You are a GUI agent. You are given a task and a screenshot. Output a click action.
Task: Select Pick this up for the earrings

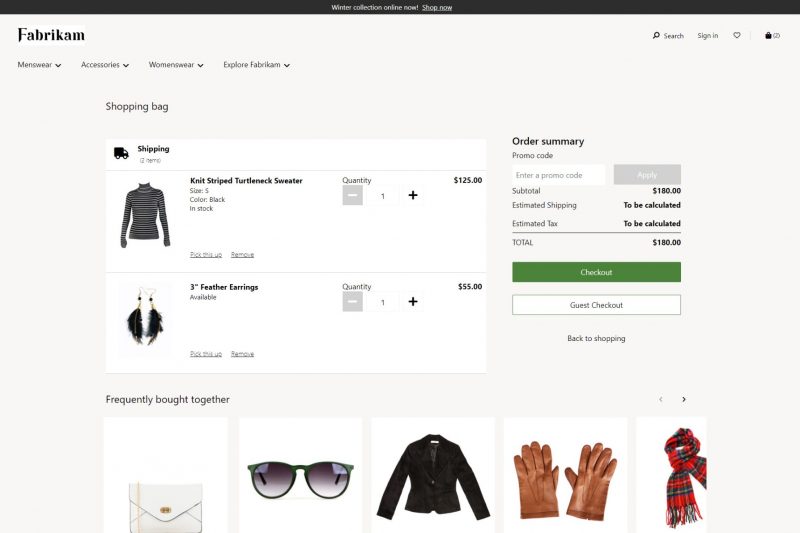point(206,354)
